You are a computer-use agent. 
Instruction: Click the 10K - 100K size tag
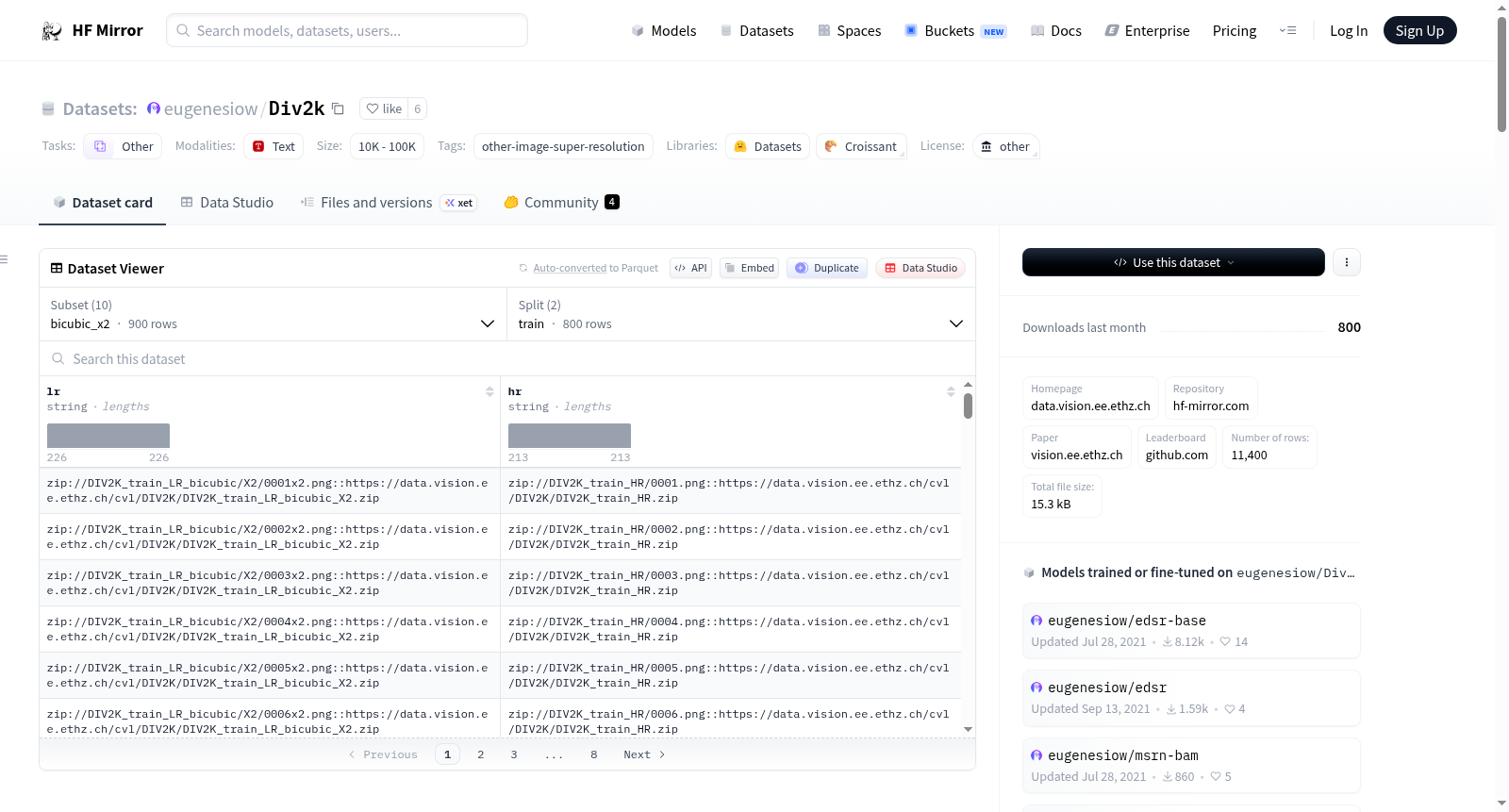click(x=387, y=146)
